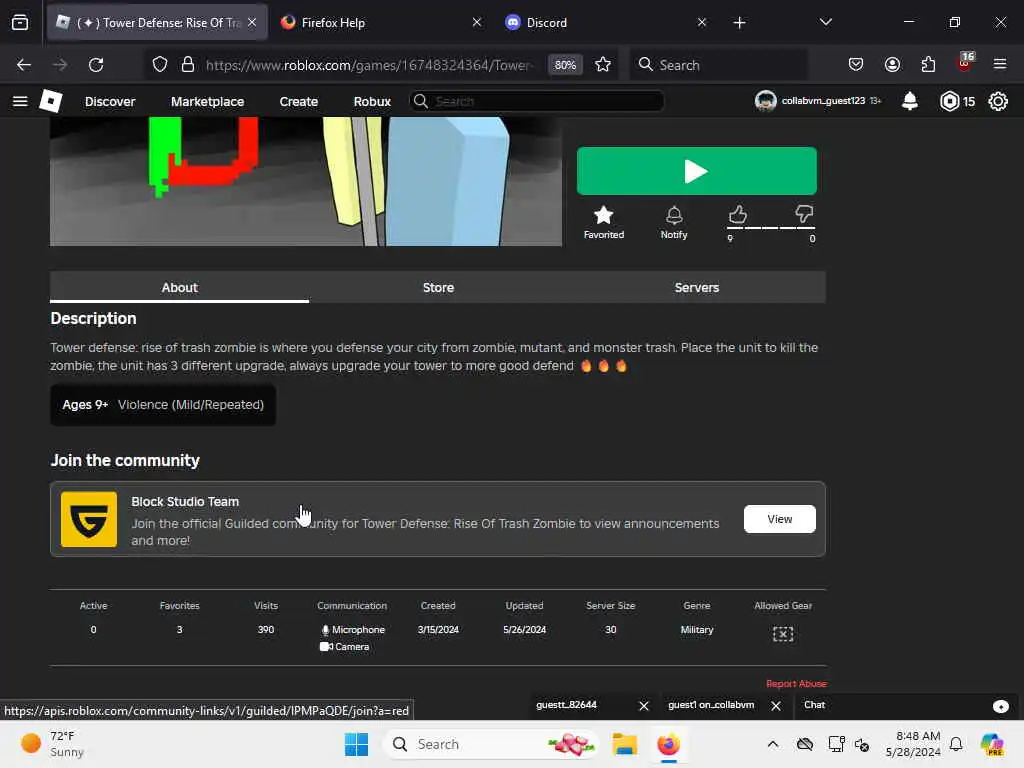The image size is (1024, 768).
Task: Open the weather widget showing 72°F Sunny
Action: (x=54, y=744)
